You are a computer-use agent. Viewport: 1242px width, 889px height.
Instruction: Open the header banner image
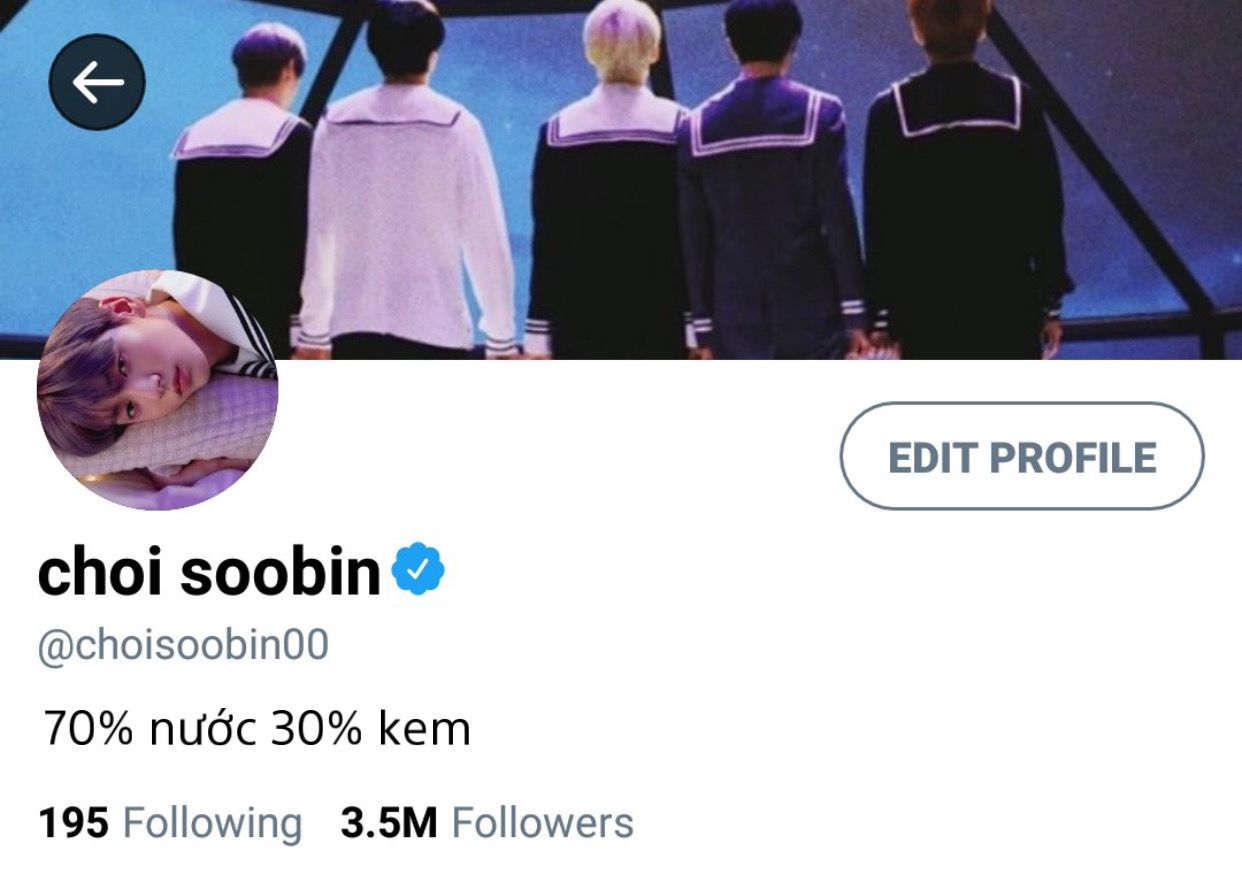pyautogui.click(x=621, y=180)
